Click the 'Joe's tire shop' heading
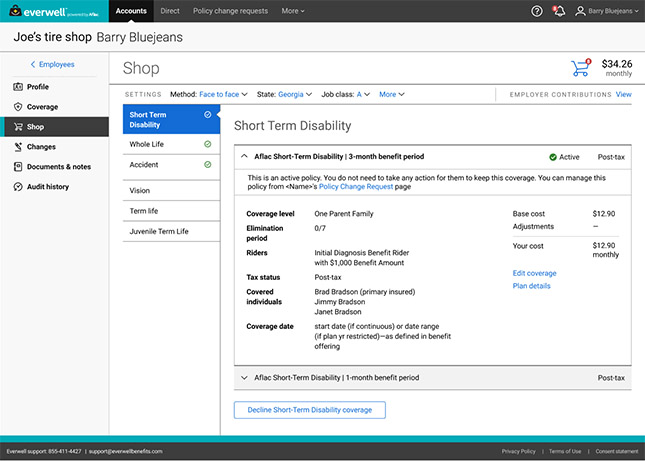This screenshot has width=645, height=461. pyautogui.click(x=52, y=37)
